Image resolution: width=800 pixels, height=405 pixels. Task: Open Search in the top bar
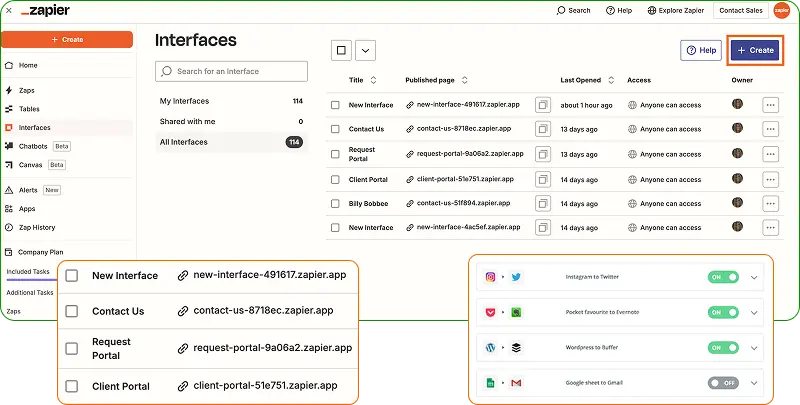(573, 10)
